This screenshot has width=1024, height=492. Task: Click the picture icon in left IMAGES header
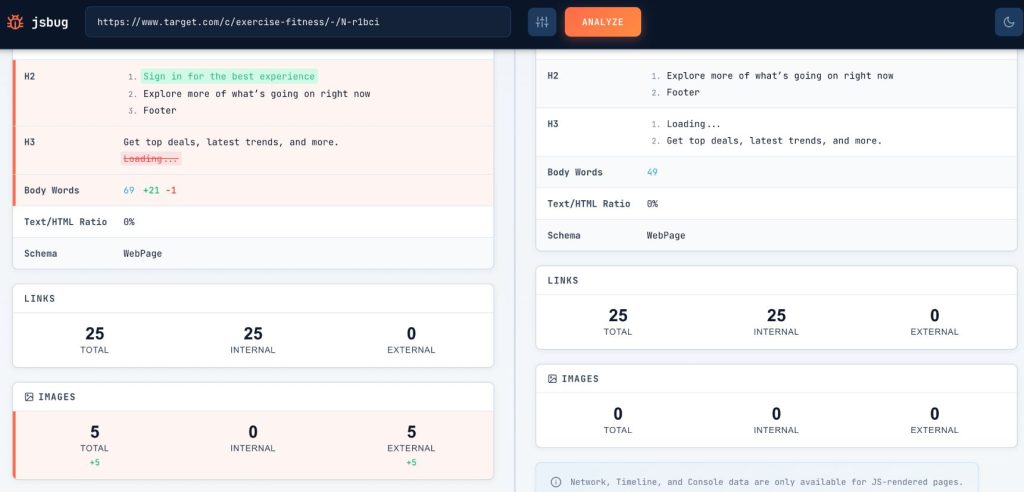tap(29, 397)
